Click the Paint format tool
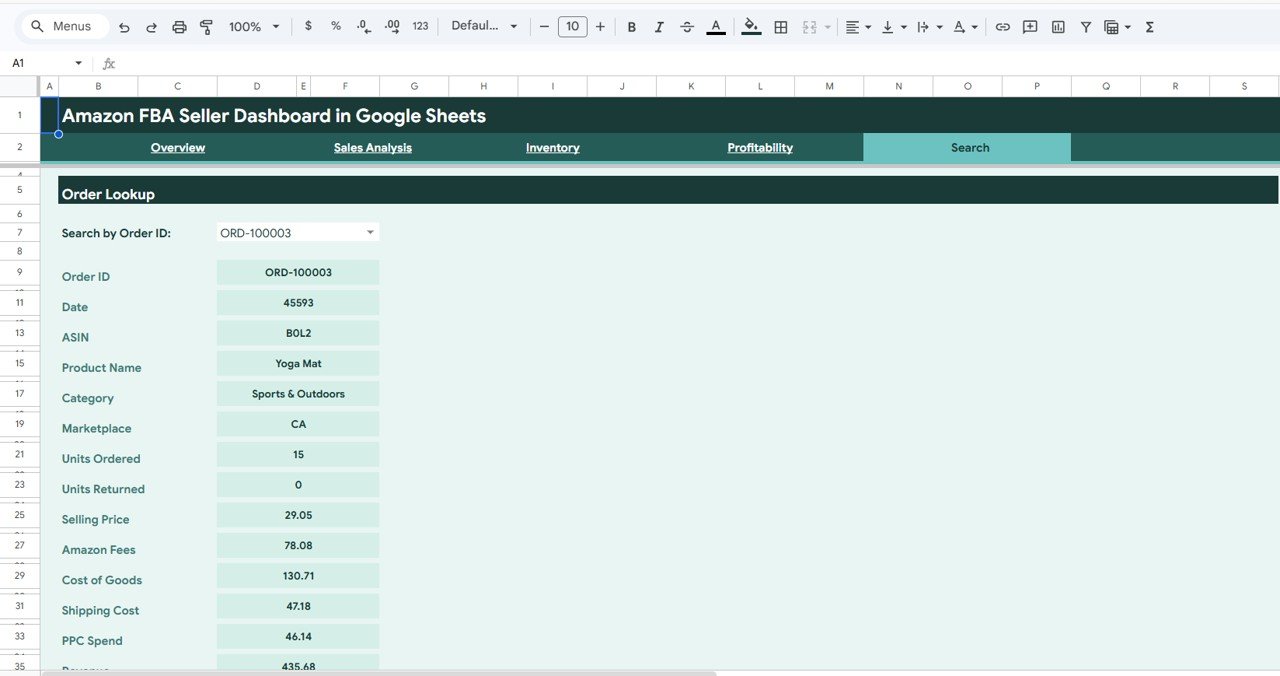Image resolution: width=1280 pixels, height=676 pixels. 206,26
